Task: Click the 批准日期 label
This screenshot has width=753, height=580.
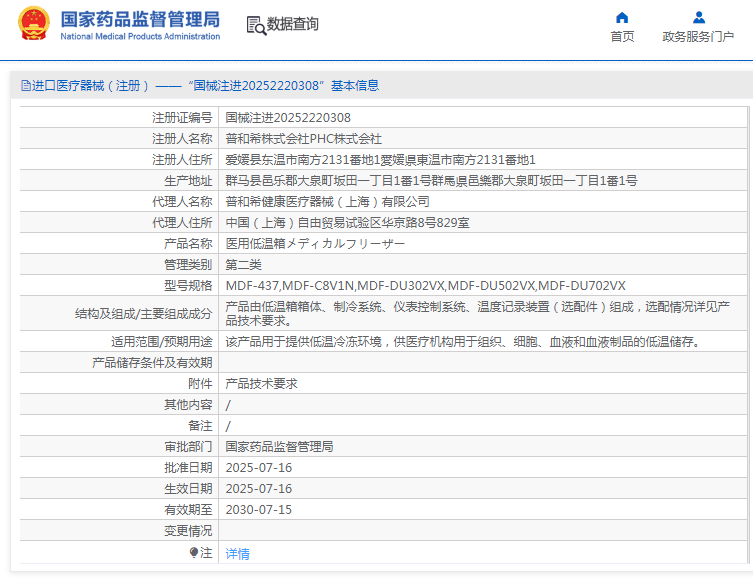Action: click(x=188, y=468)
